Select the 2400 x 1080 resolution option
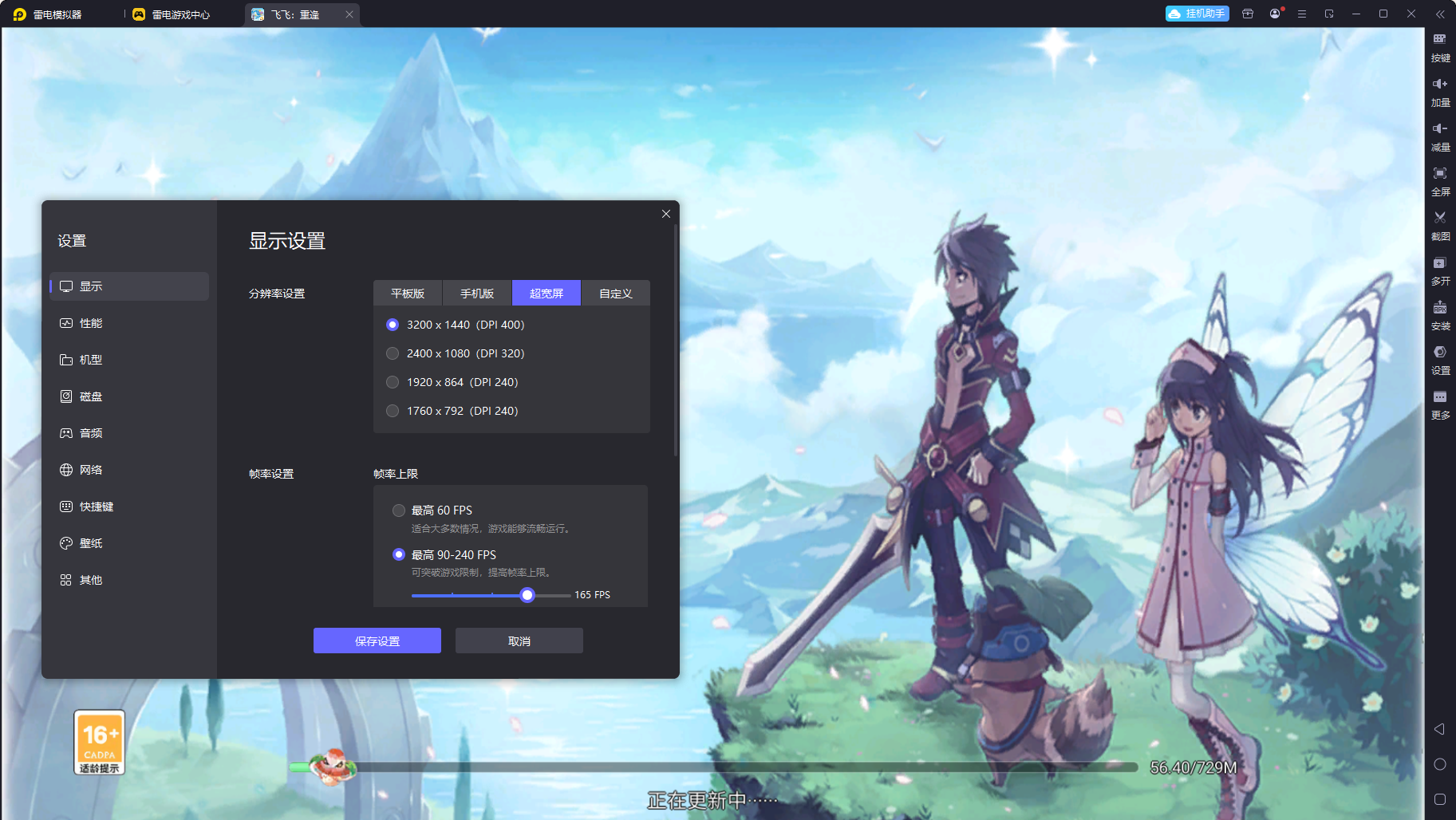Viewport: 1456px width, 820px height. (393, 353)
